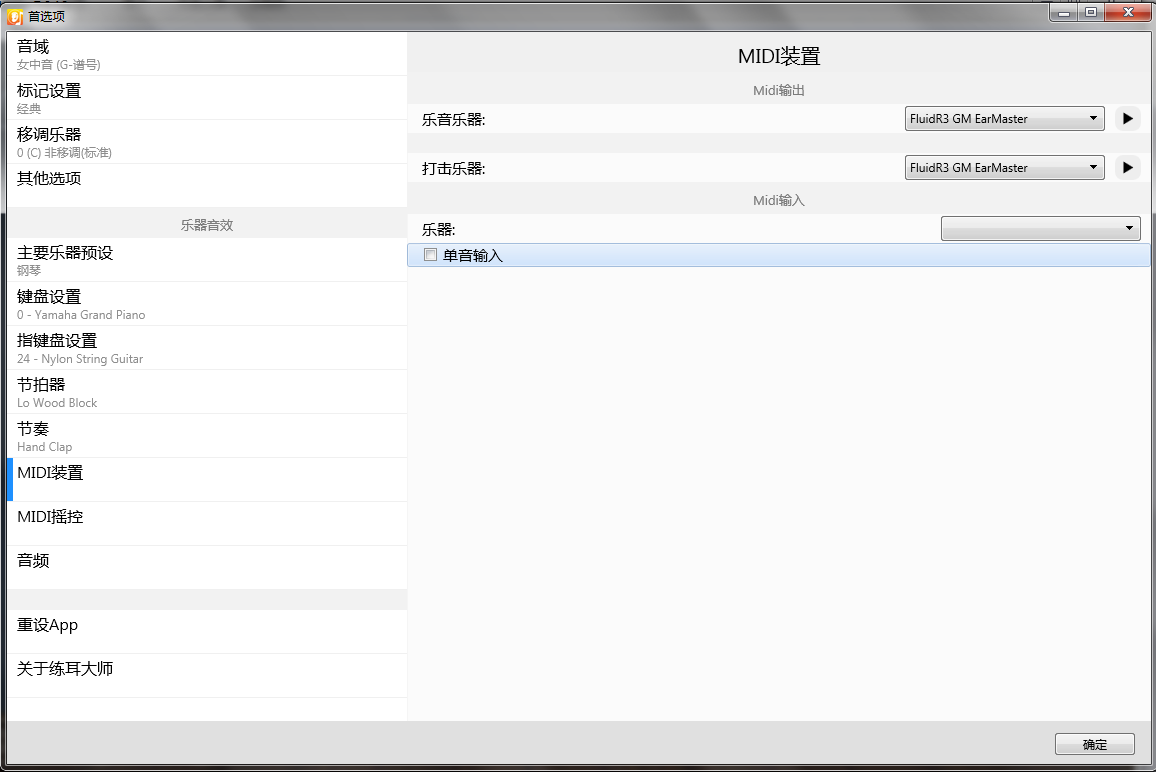1156x772 pixels.
Task: Select 标记设置 in the sidebar
Action: (206, 98)
